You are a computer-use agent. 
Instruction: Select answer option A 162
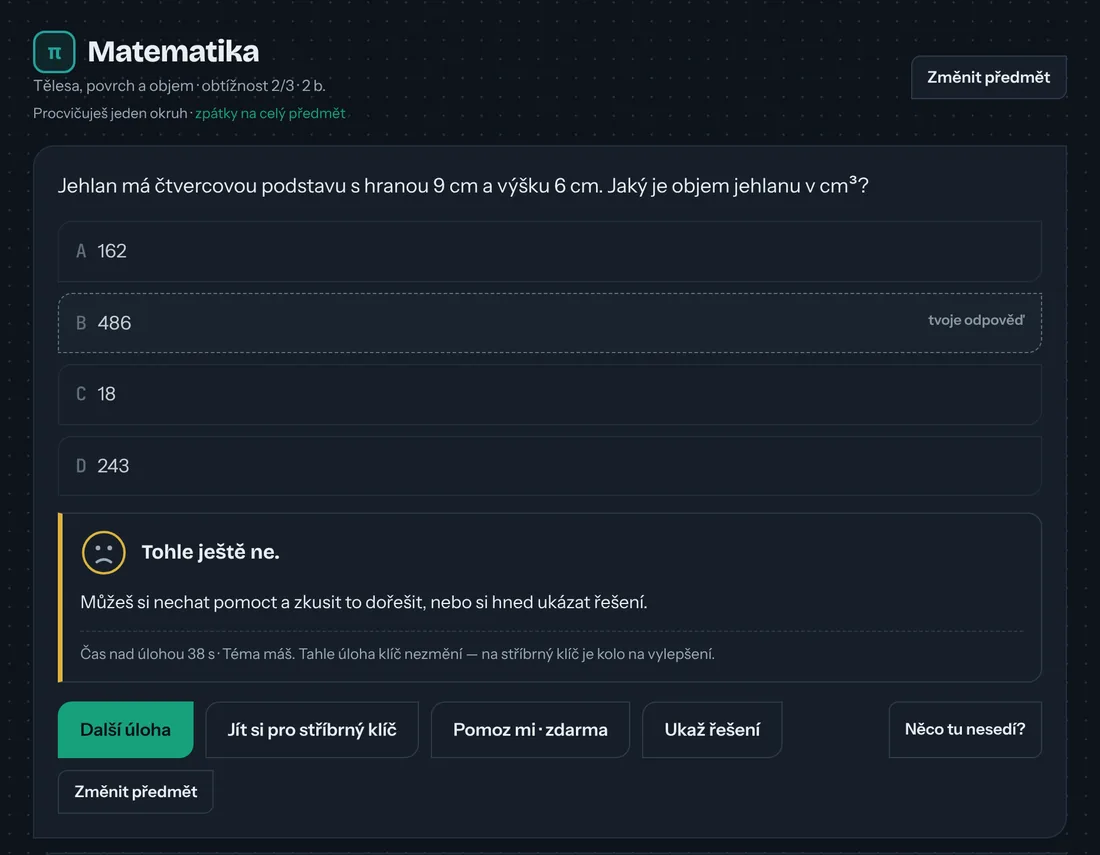pyautogui.click(x=549, y=251)
